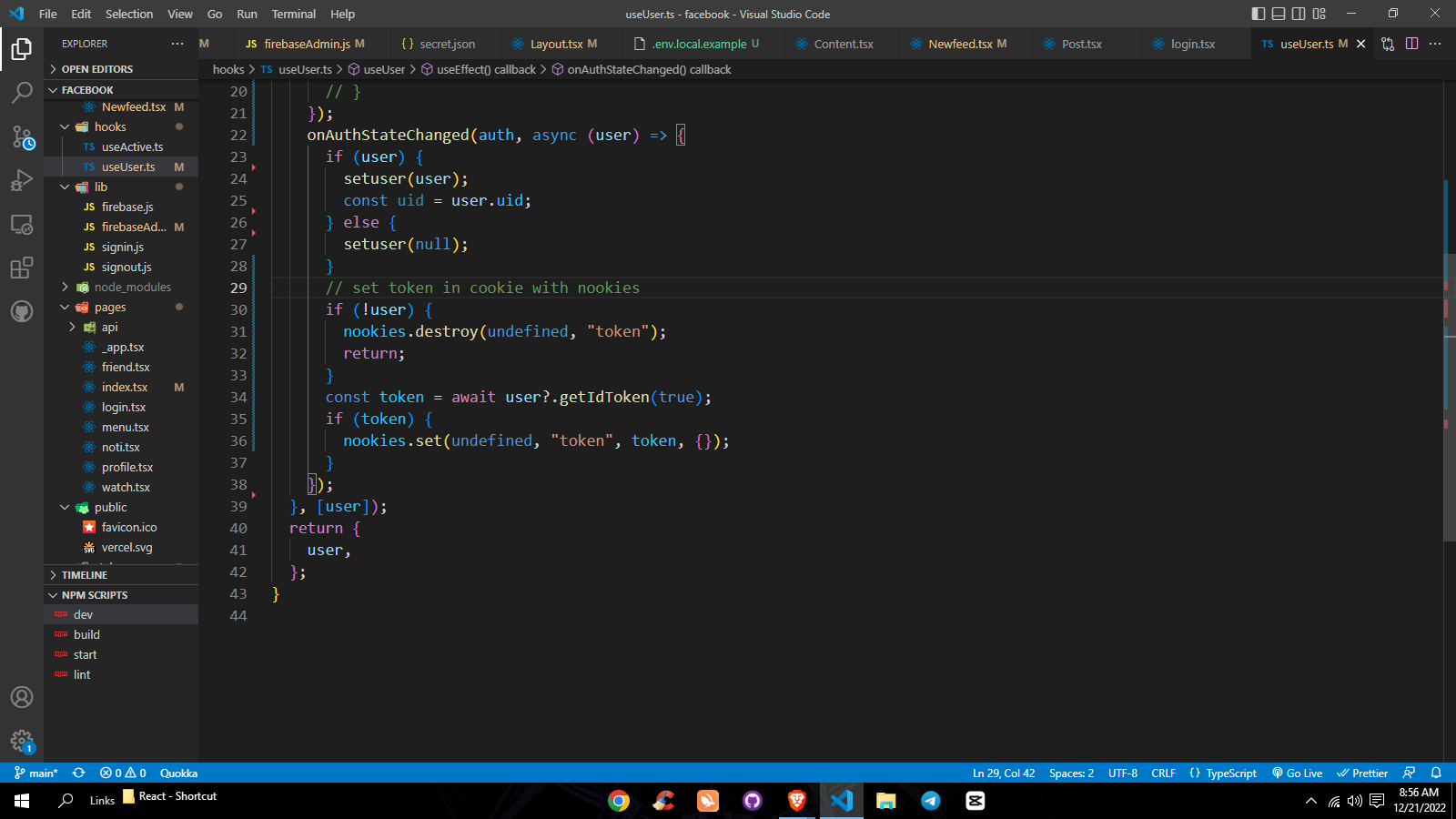Toggle bottom panel layout icon

[1279, 14]
